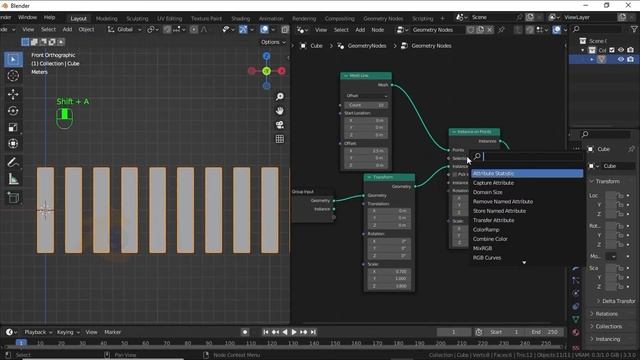Image resolution: width=640 pixels, height=360 pixels.
Task: Select the Move tool
Action: coord(13,94)
